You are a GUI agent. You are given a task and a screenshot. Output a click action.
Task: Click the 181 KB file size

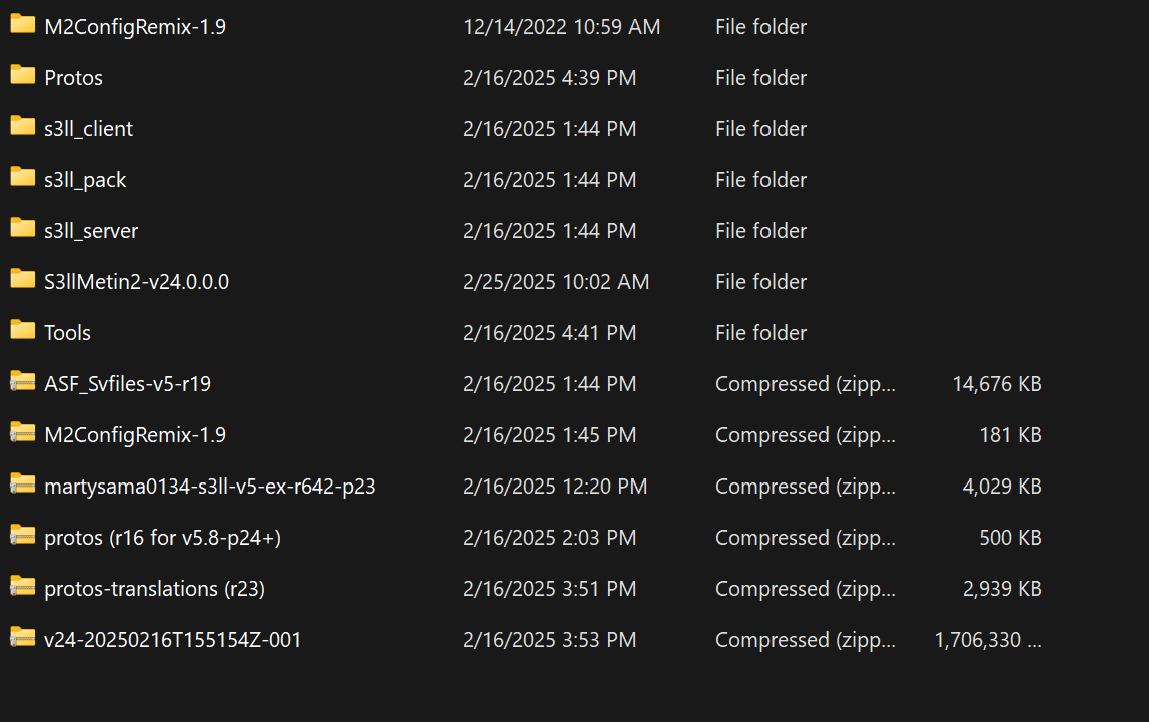1010,435
